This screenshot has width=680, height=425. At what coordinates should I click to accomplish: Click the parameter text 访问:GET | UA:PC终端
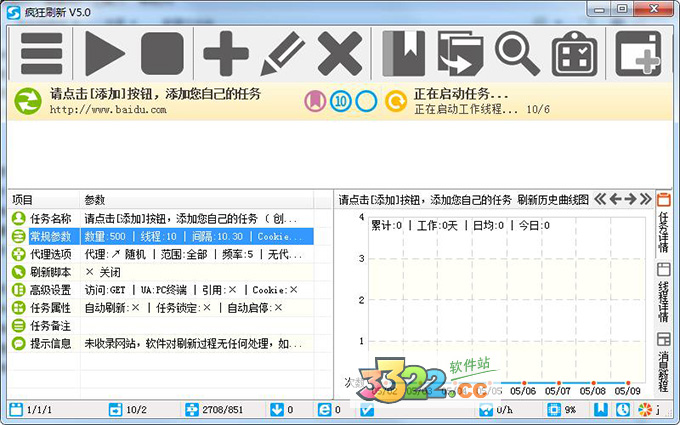pos(136,290)
